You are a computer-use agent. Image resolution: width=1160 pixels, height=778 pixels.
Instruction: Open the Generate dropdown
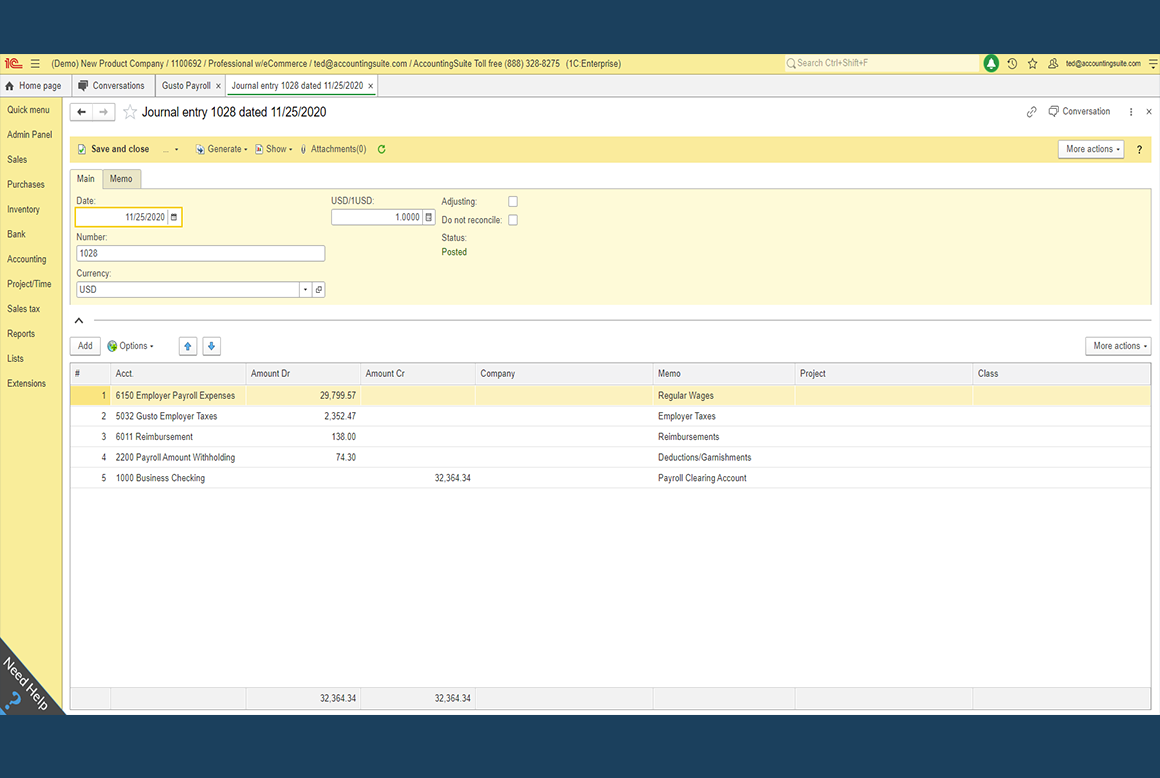coord(221,149)
